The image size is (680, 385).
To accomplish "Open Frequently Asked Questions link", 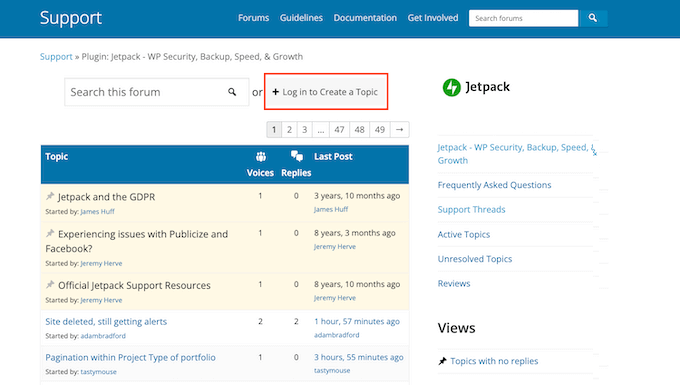I will click(494, 185).
